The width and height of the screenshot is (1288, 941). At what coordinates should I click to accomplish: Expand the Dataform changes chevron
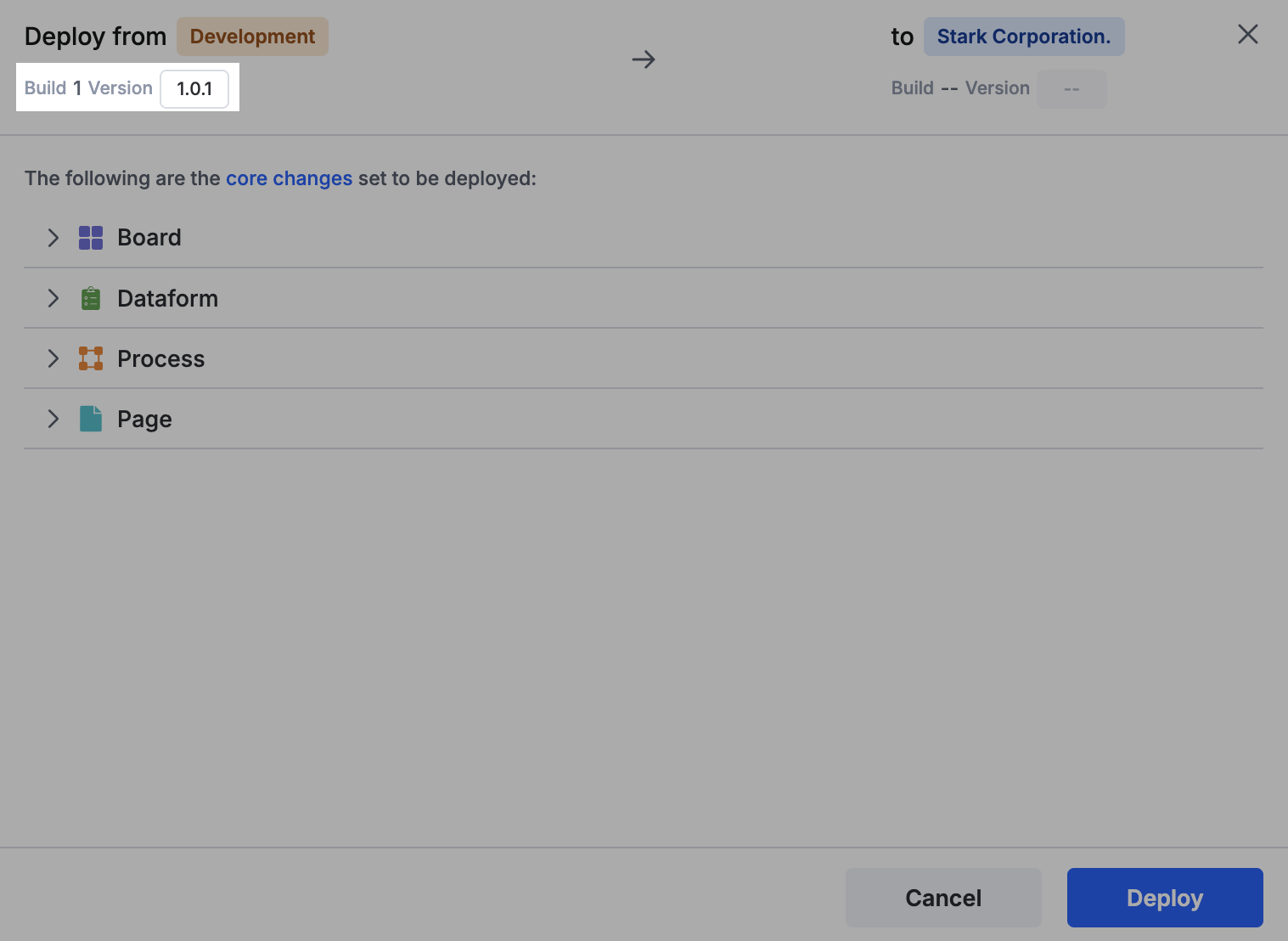click(53, 298)
